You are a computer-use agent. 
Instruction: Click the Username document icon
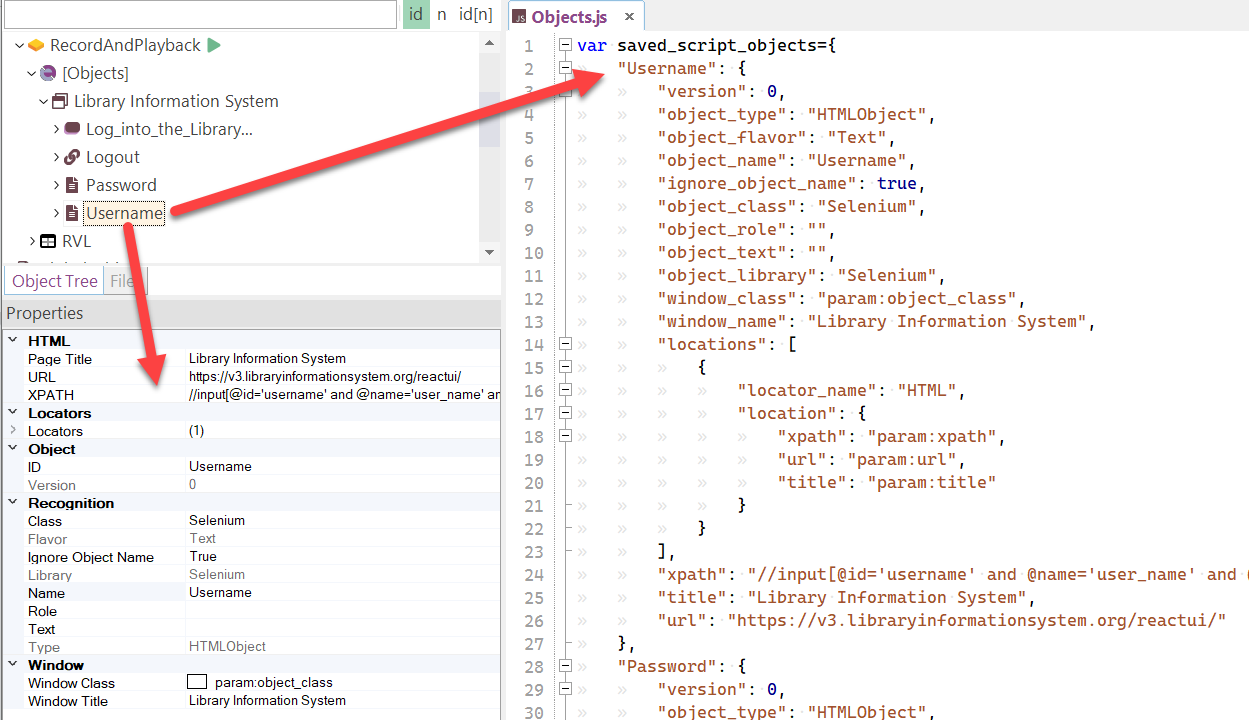pos(72,213)
